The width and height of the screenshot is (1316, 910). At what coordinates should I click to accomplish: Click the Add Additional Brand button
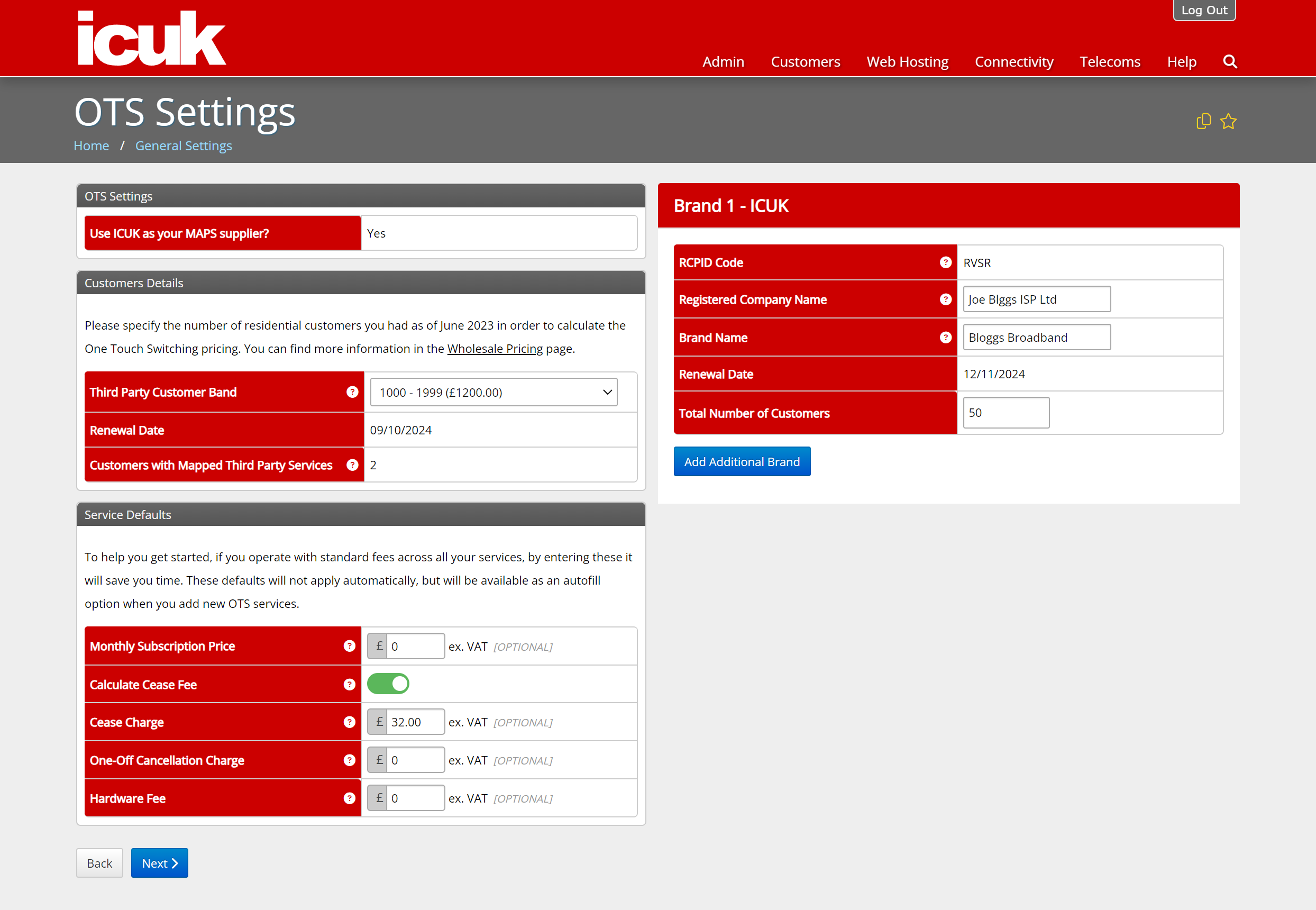click(x=742, y=461)
